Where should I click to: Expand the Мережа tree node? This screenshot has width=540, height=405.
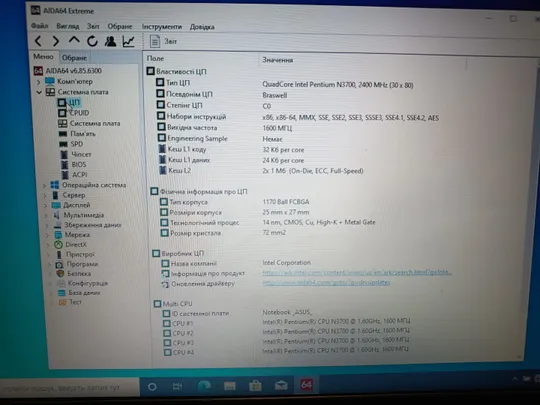point(48,235)
